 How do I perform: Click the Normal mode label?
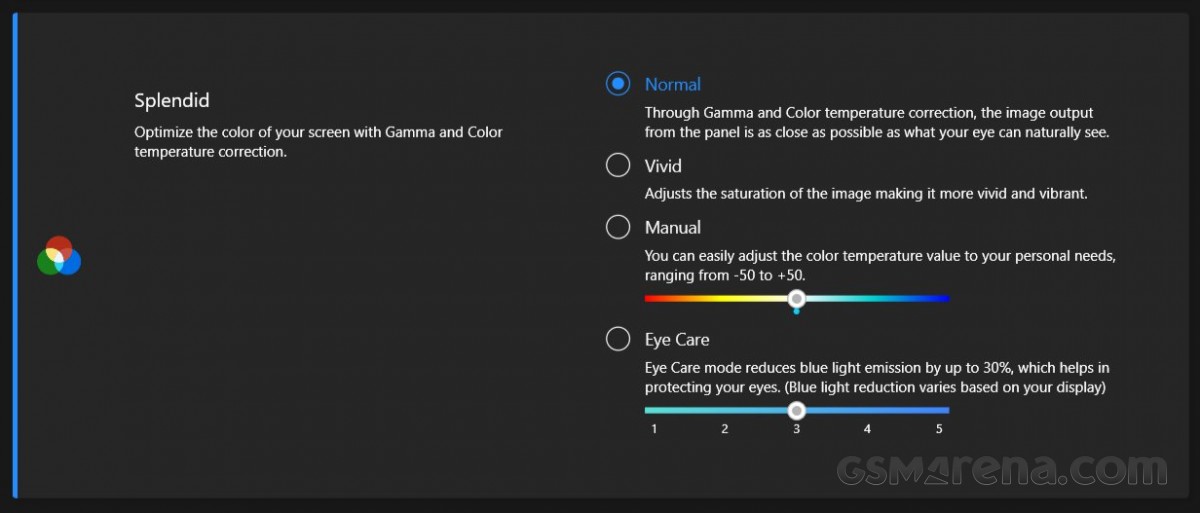[672, 85]
